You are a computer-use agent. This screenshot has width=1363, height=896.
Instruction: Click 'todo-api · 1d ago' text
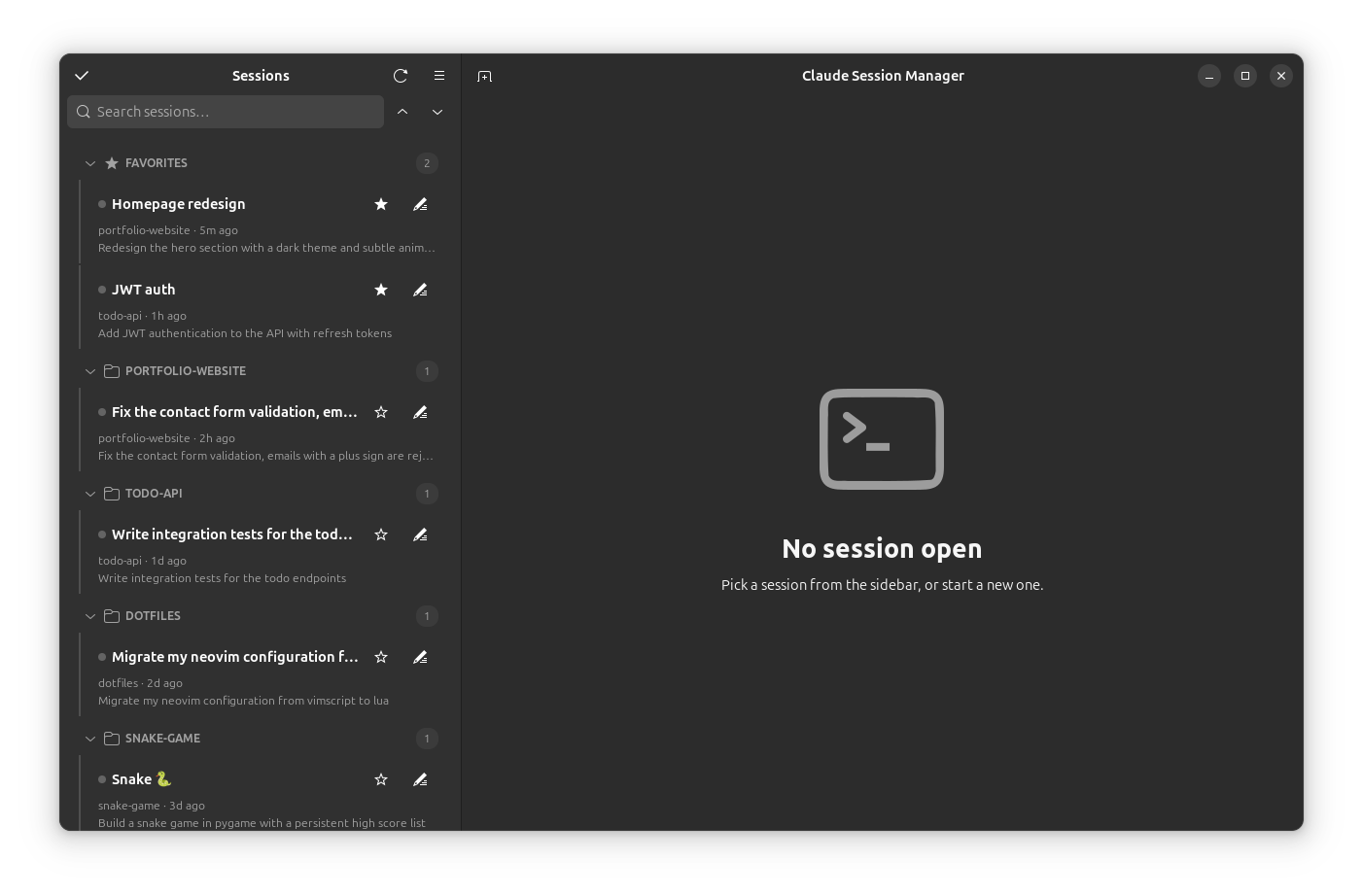pyautogui.click(x=142, y=561)
